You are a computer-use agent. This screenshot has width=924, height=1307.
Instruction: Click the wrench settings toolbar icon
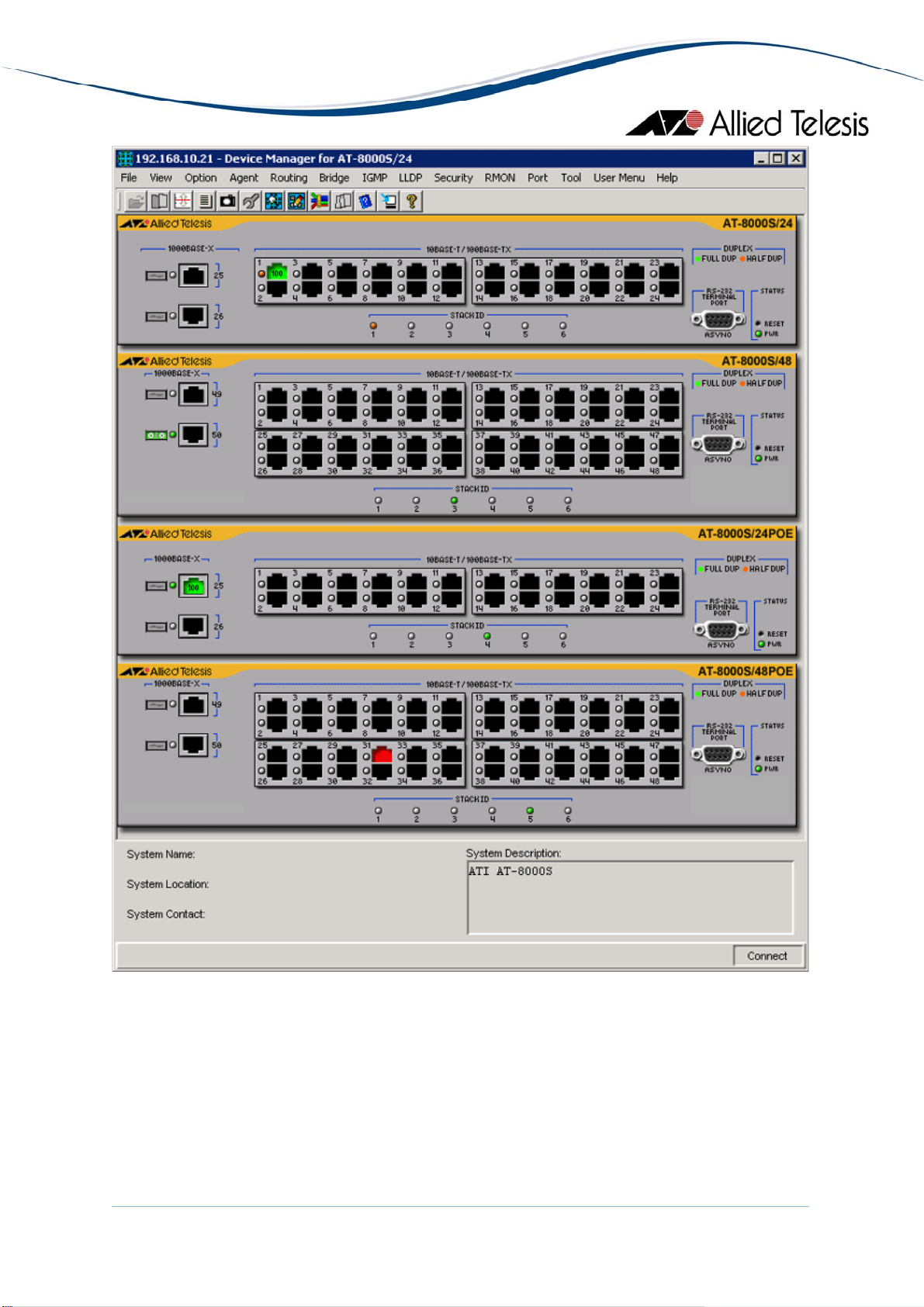point(251,202)
